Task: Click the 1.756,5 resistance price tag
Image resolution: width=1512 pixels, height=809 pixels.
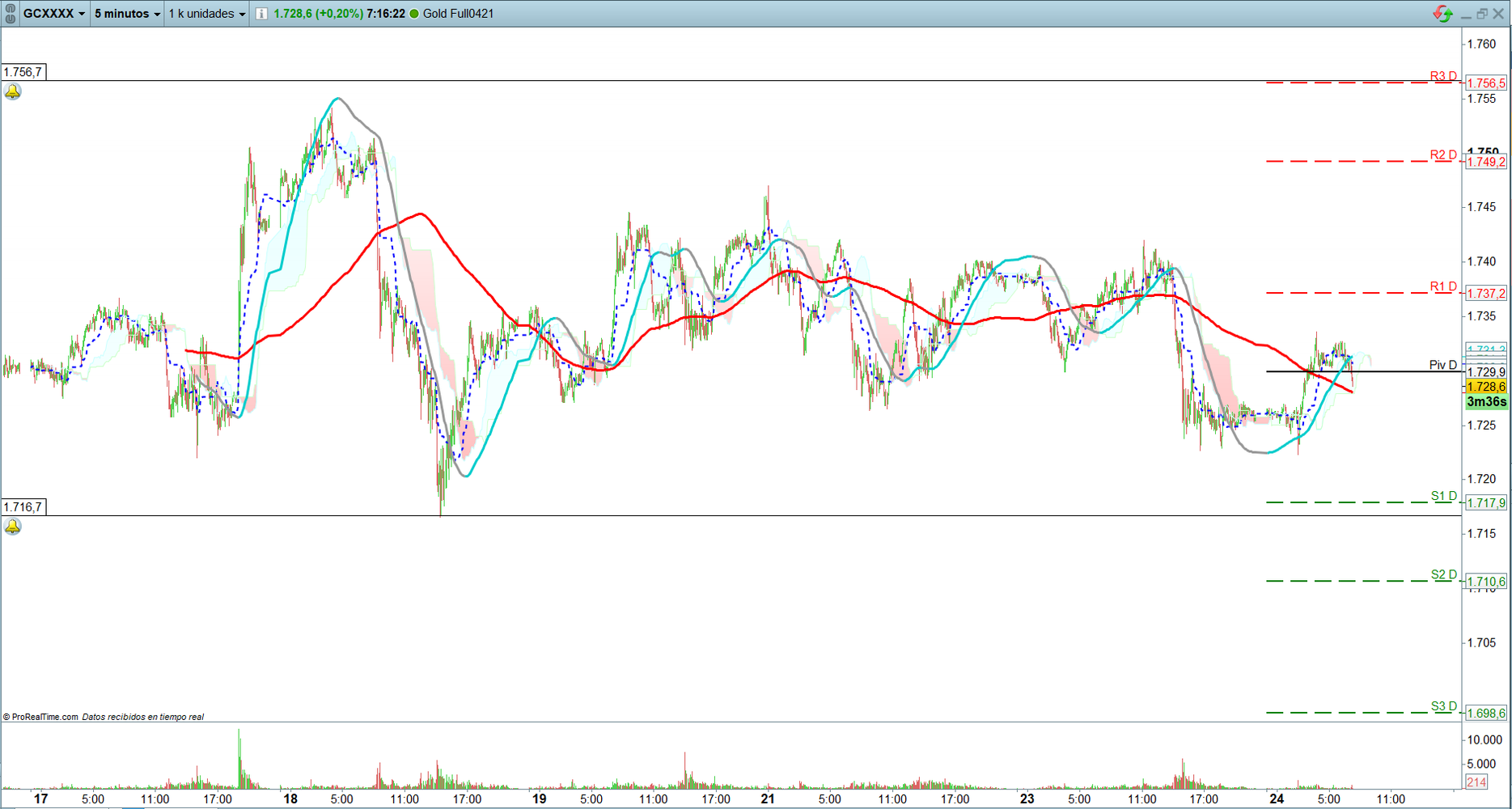Action: pyautogui.click(x=1486, y=83)
